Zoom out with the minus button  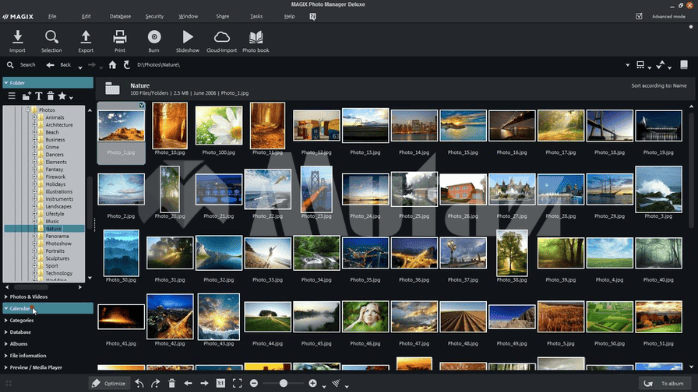tap(254, 383)
